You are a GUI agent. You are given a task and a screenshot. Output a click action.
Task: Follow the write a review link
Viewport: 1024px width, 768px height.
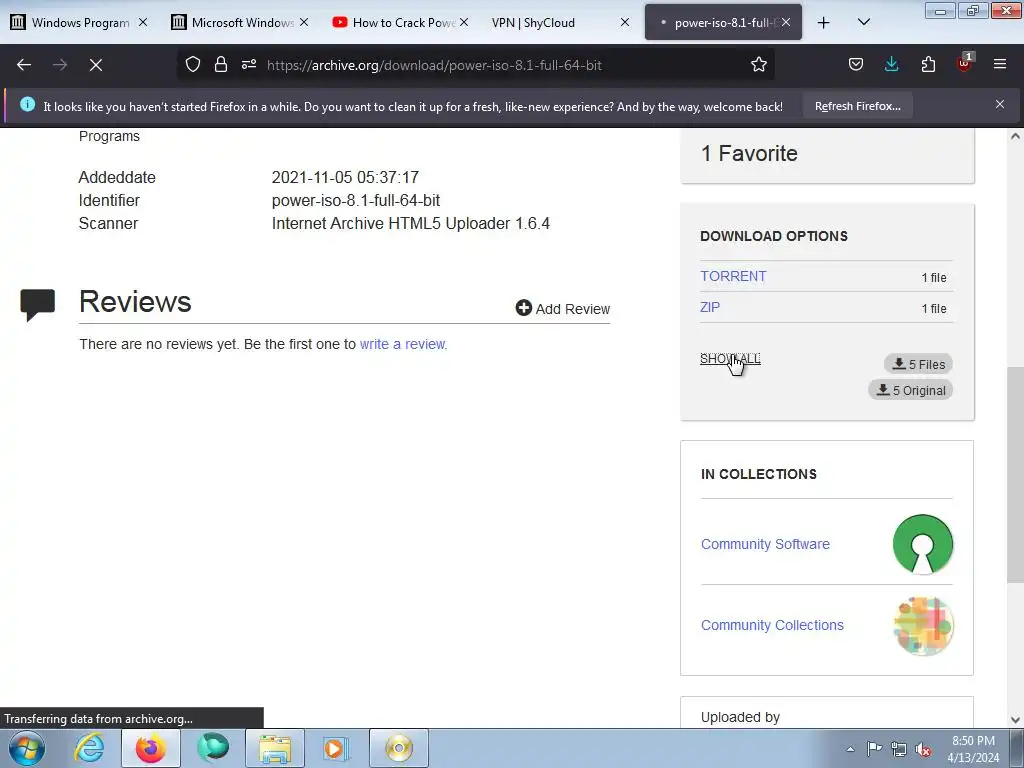[x=404, y=344]
